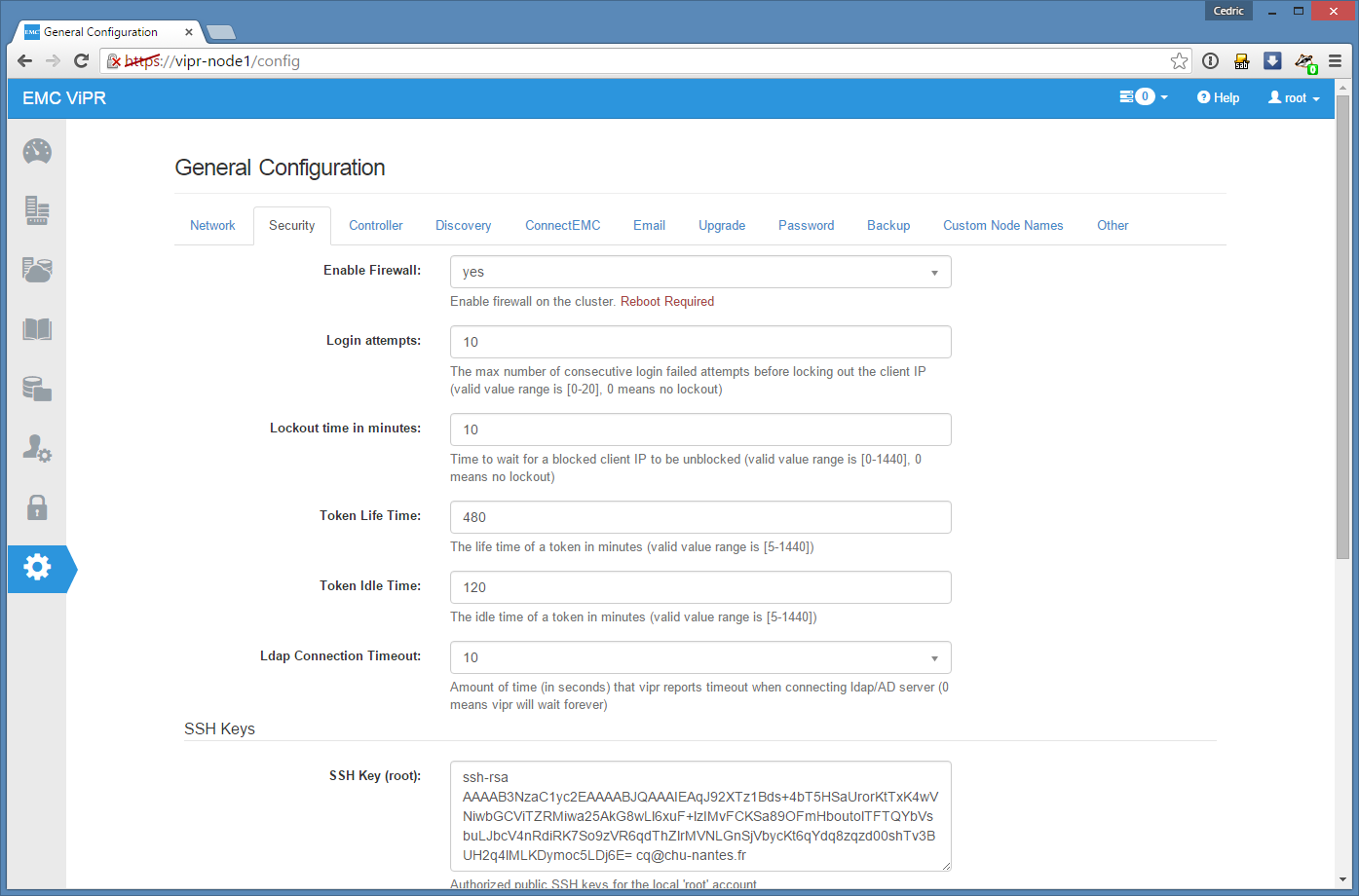This screenshot has width=1359, height=896.
Task: Expand the Enable Firewall dropdown
Action: pyautogui.click(x=700, y=272)
